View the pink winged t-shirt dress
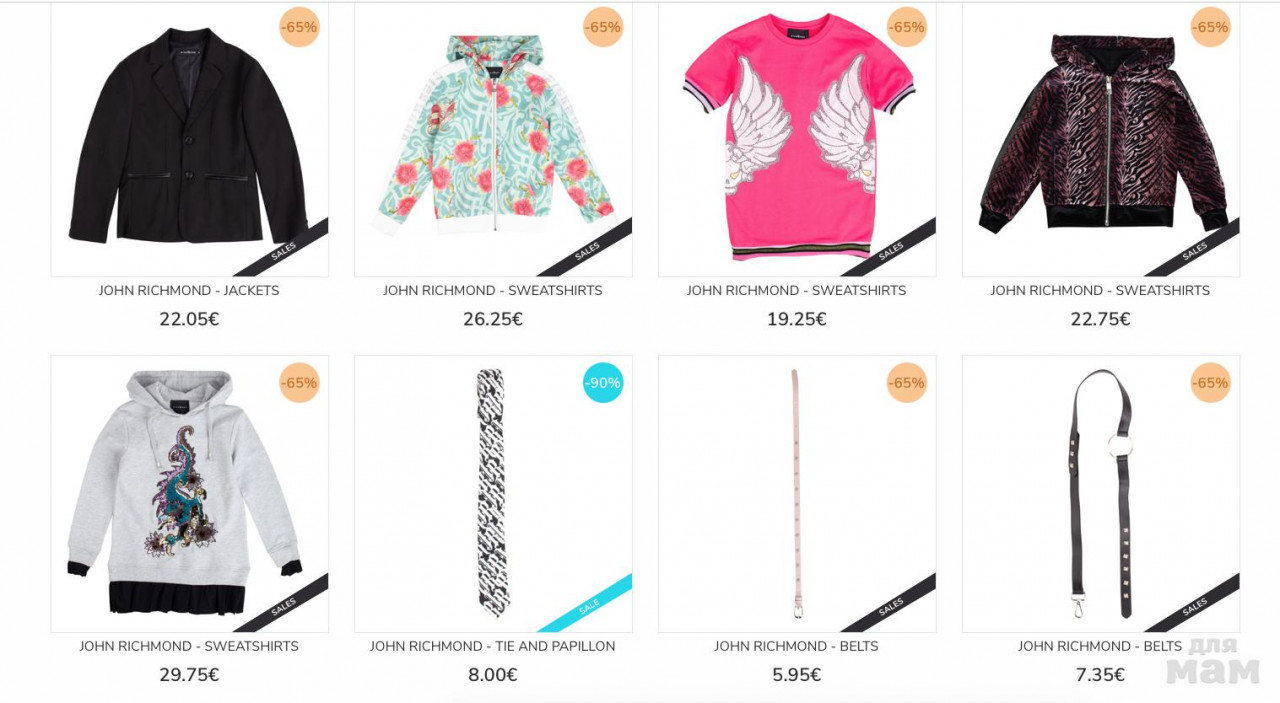This screenshot has width=1280, height=703. (797, 139)
